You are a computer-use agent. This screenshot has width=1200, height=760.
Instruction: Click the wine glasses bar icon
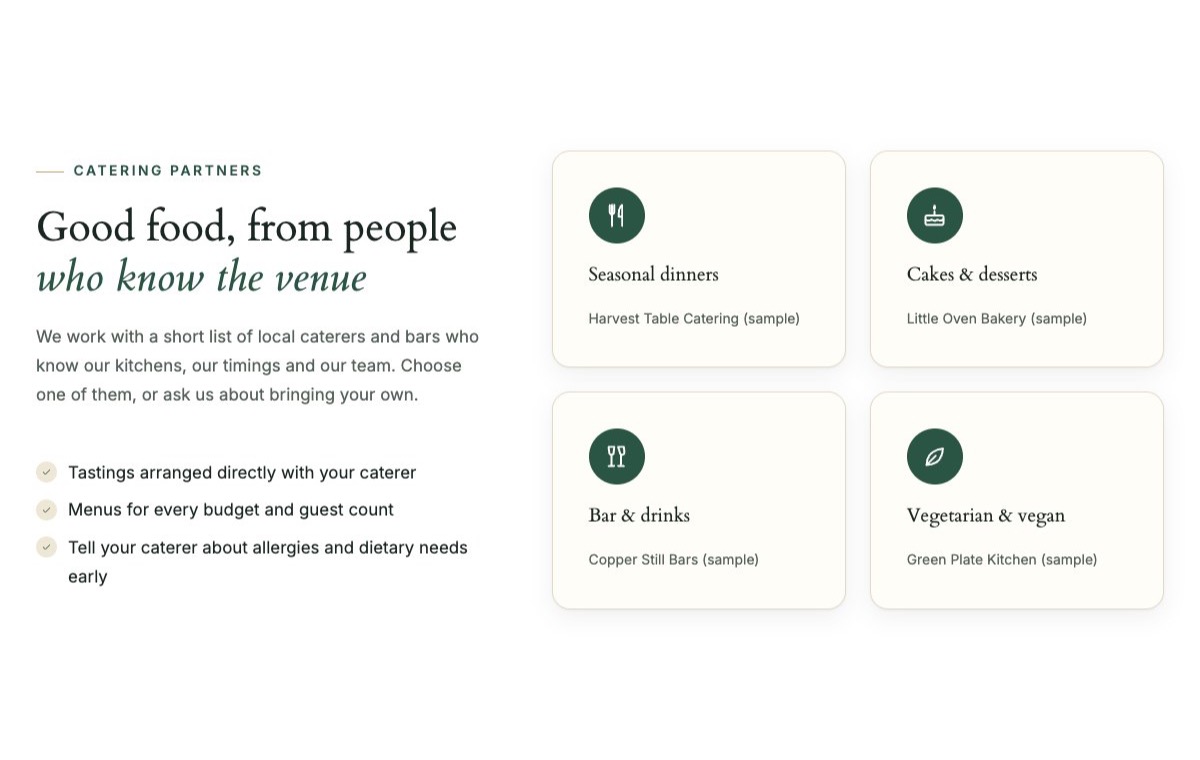click(x=617, y=456)
